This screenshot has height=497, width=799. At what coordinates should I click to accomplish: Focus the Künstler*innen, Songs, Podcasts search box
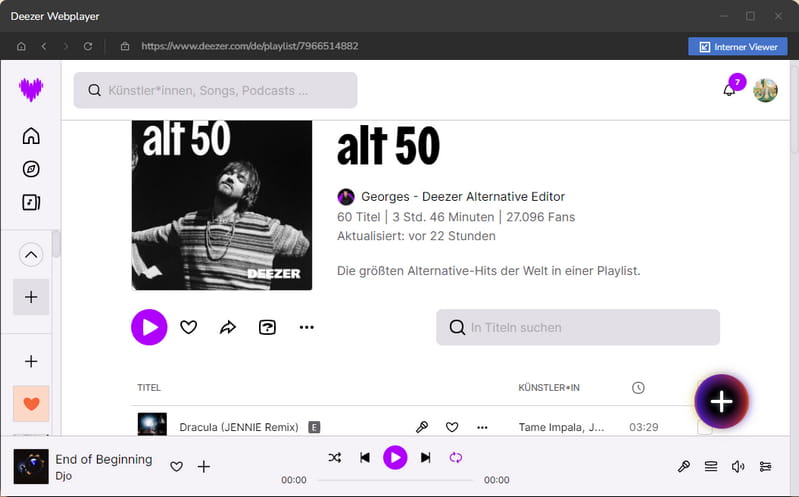215,90
